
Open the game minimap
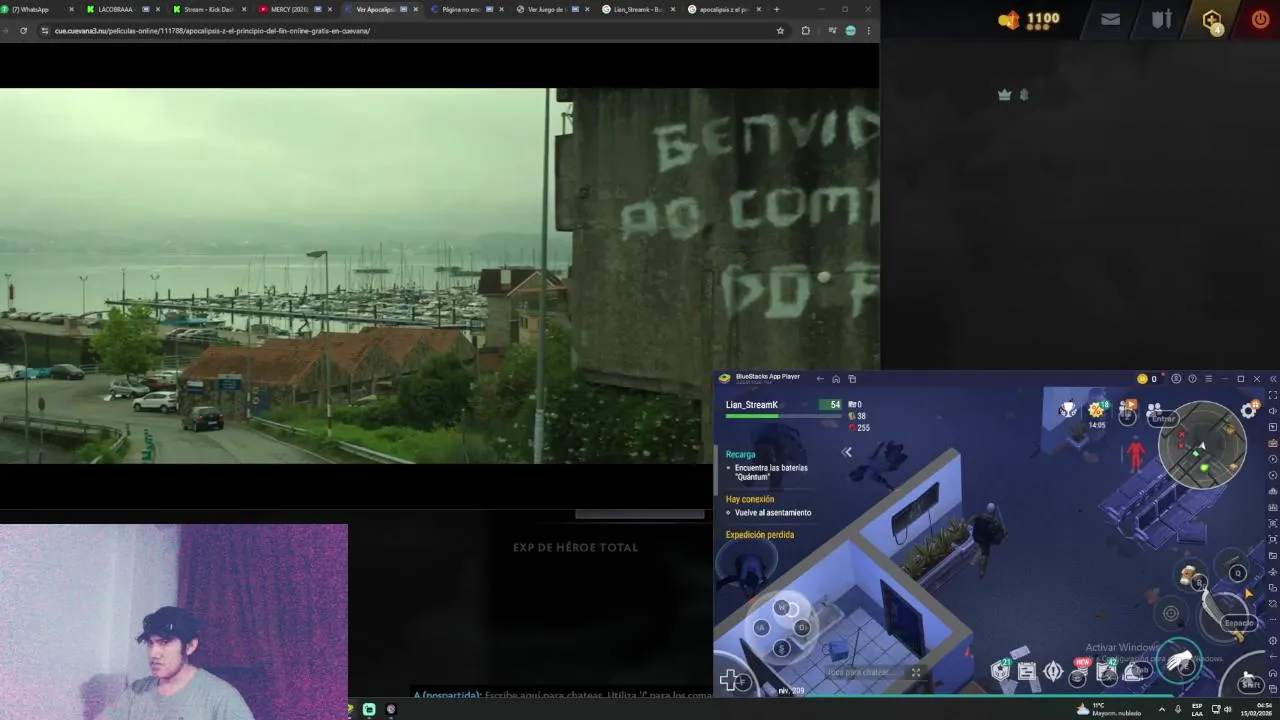coord(1202,445)
